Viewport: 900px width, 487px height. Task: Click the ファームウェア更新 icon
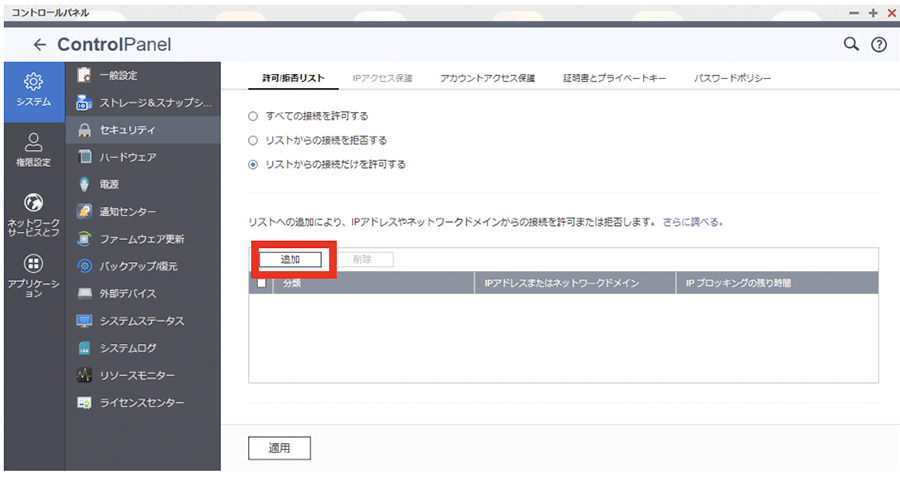tap(84, 239)
